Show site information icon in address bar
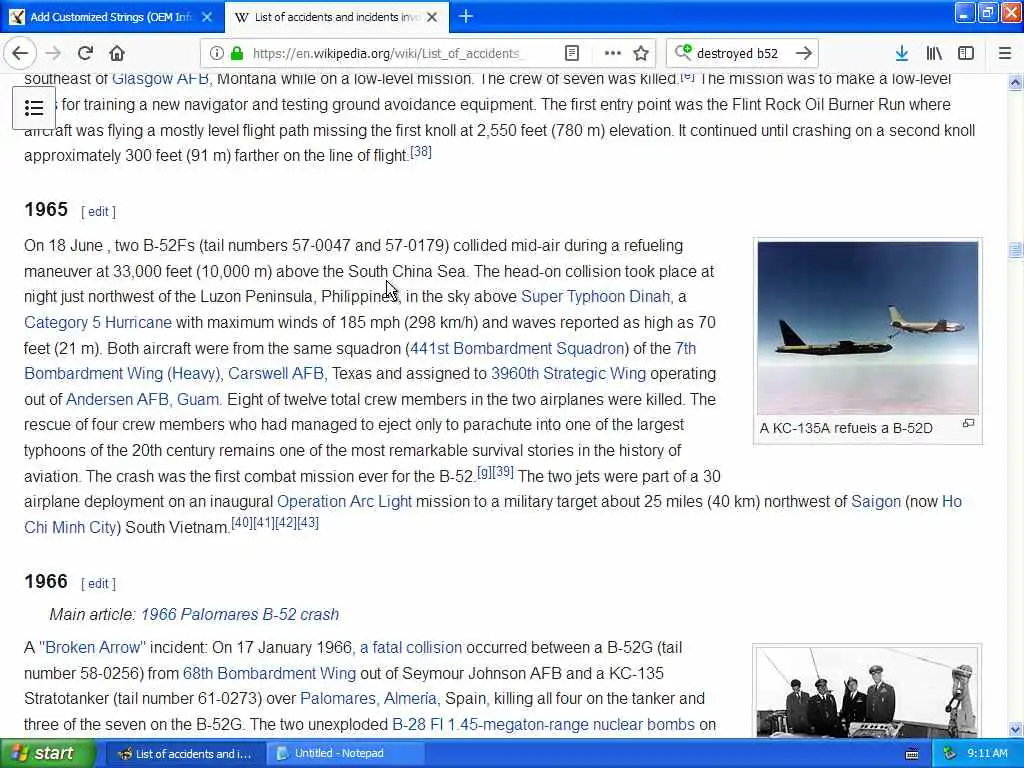 217,53
